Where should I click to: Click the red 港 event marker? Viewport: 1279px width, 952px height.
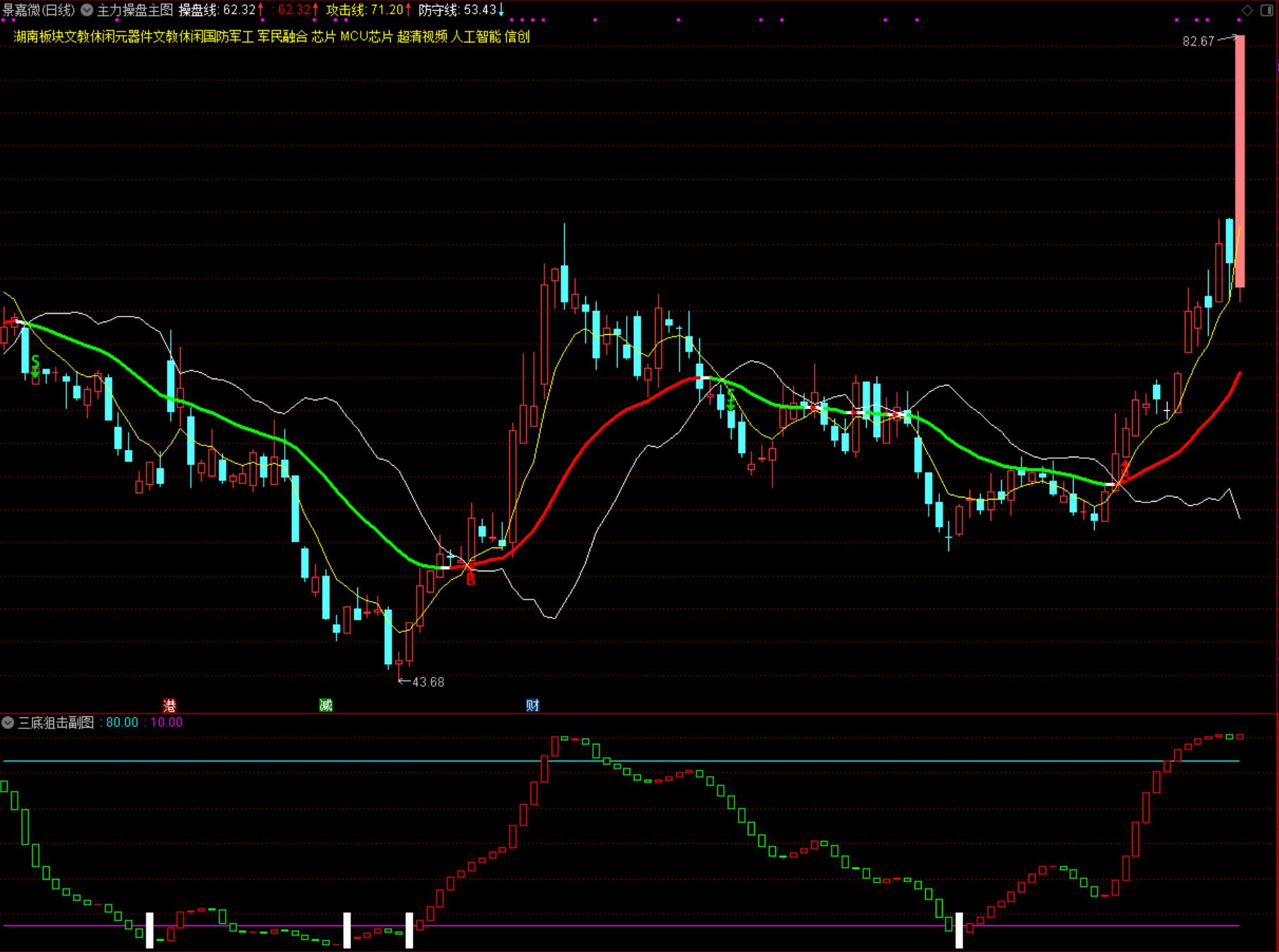[x=170, y=705]
